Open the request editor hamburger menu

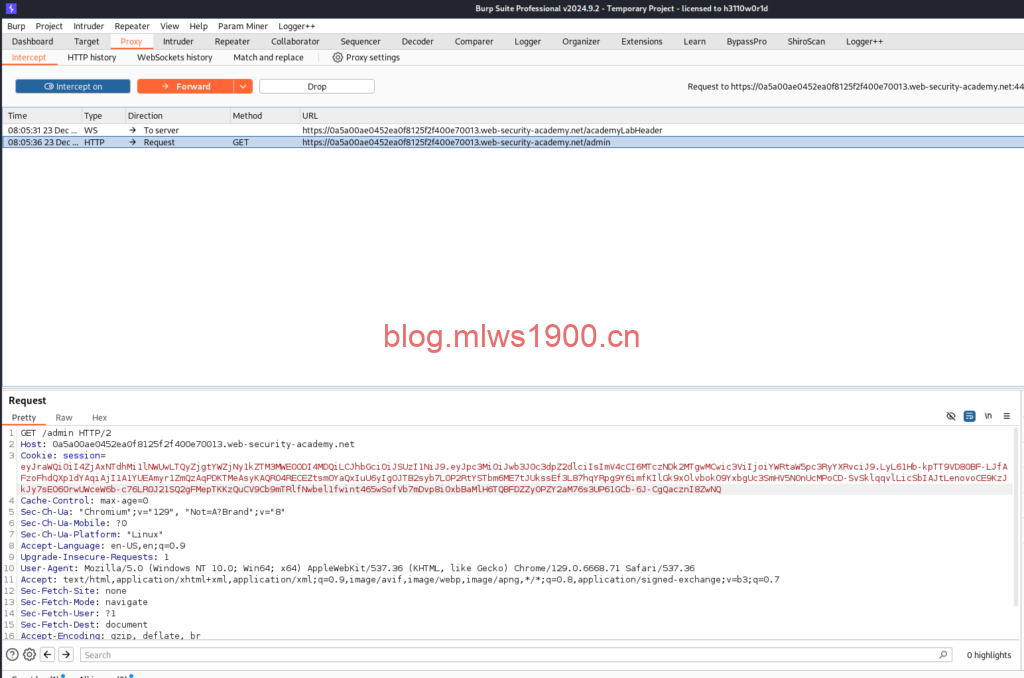[1006, 416]
